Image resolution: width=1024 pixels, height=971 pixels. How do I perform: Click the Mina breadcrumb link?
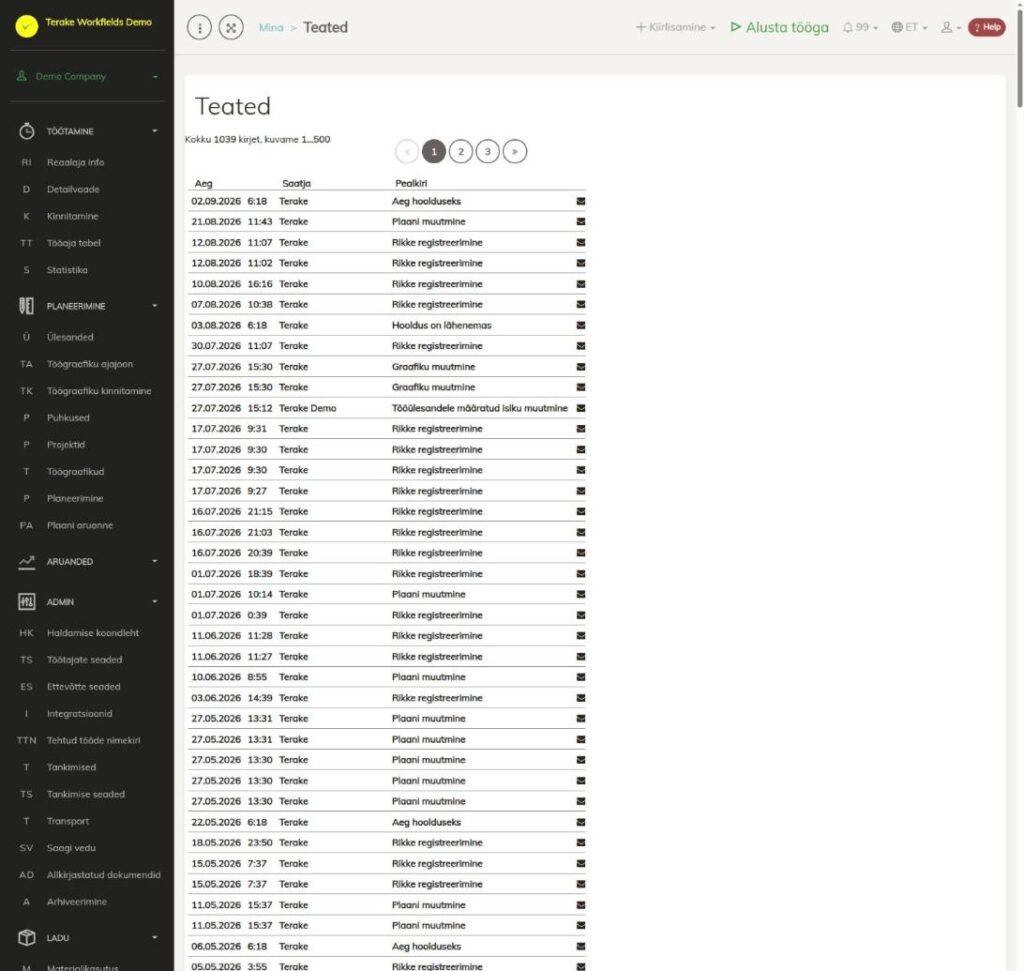coord(271,27)
